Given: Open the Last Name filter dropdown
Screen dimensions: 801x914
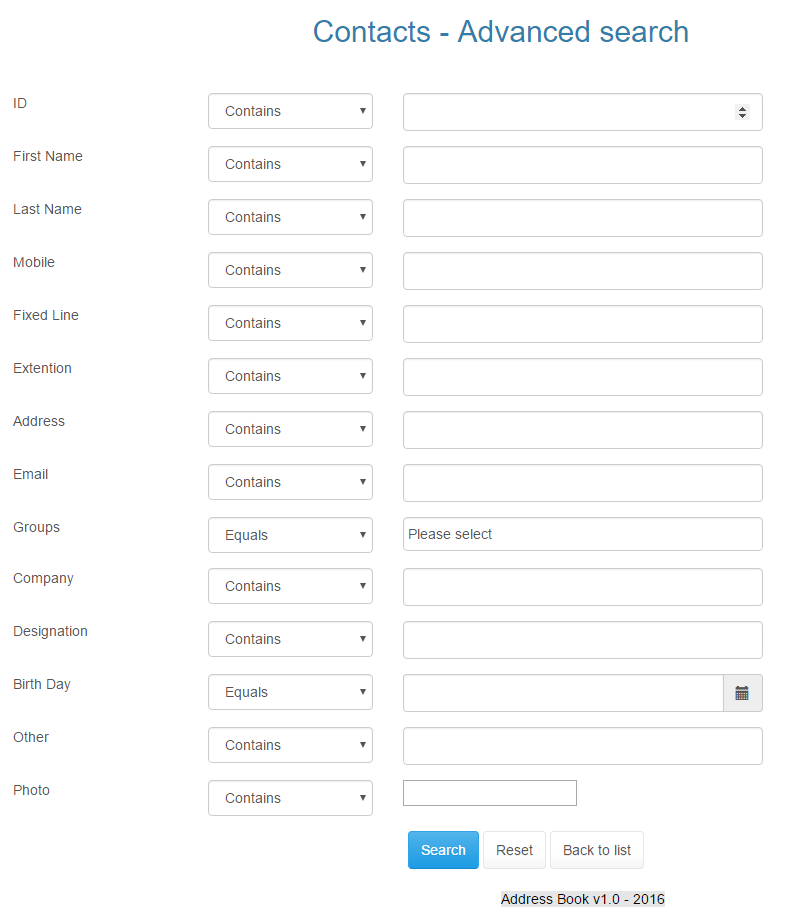Looking at the screenshot, I should [x=290, y=217].
